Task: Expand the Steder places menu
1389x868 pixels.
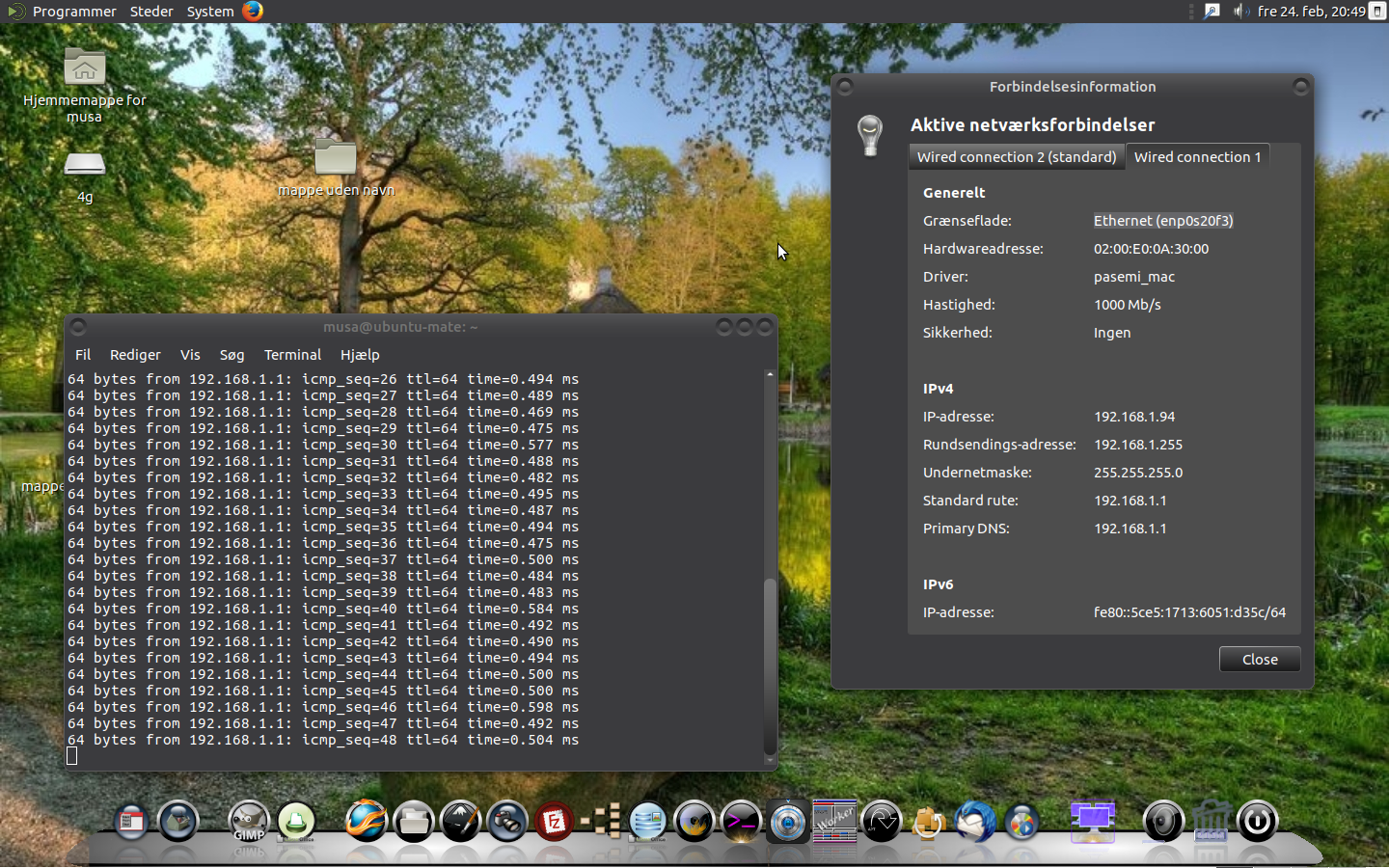Action: 151,11
